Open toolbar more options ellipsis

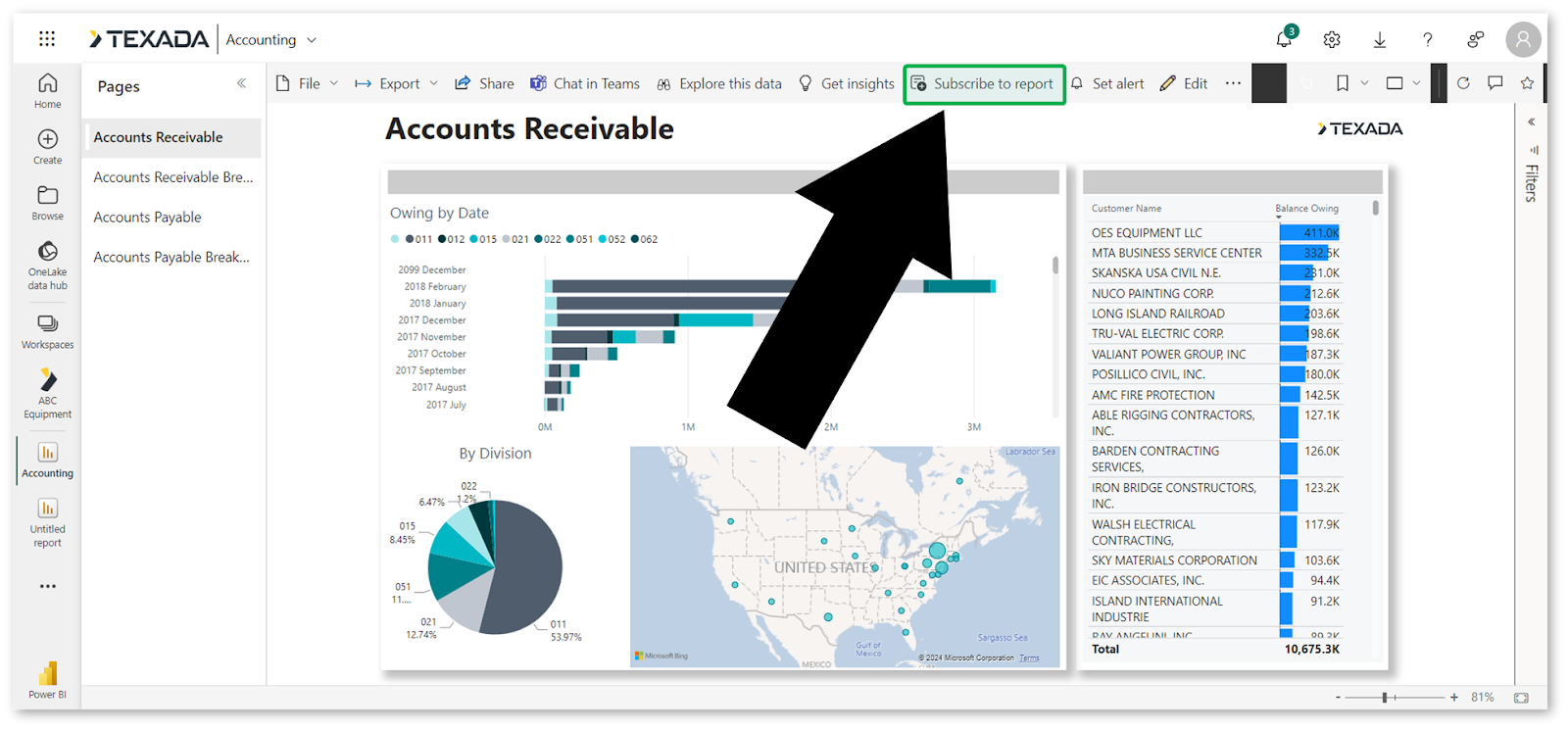click(x=1233, y=83)
